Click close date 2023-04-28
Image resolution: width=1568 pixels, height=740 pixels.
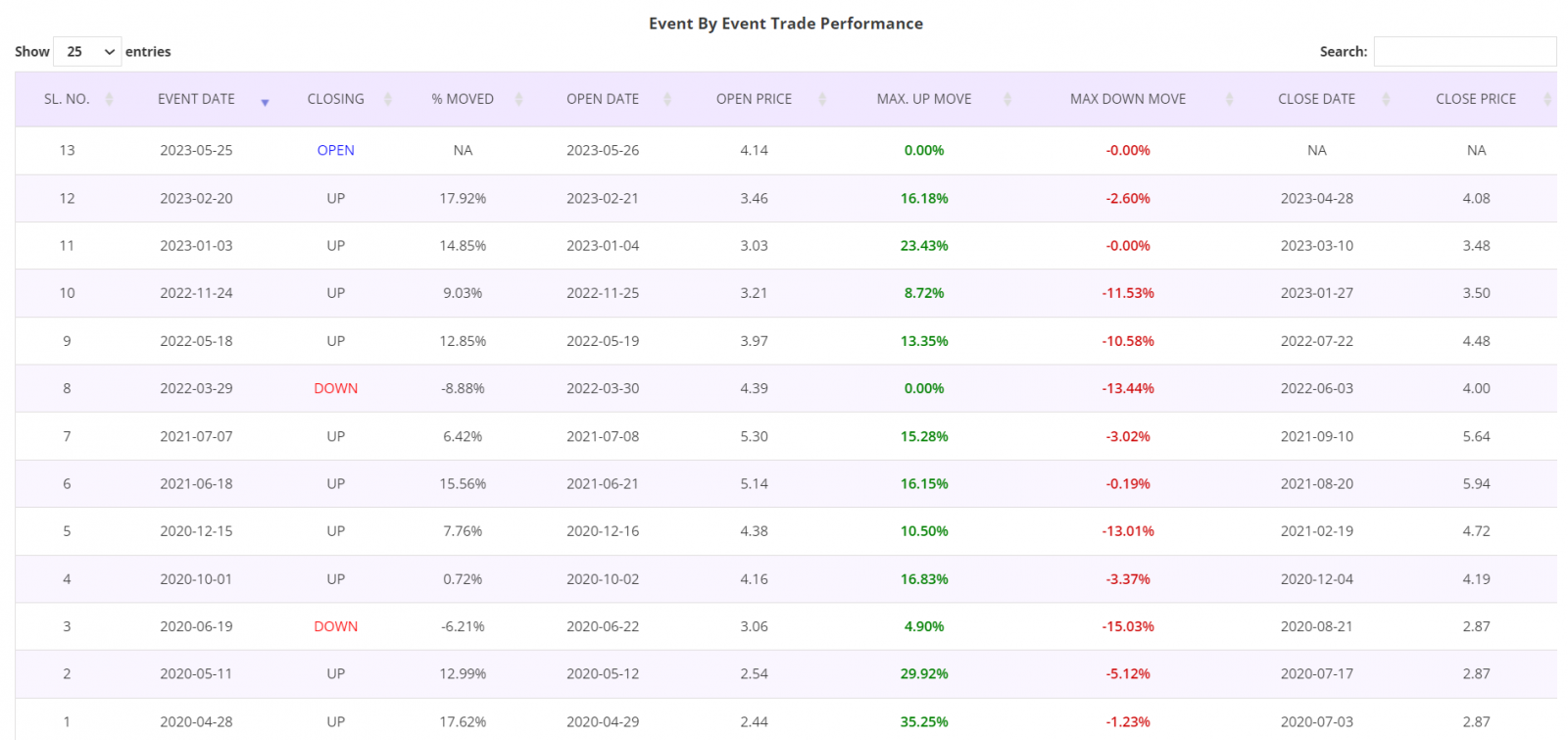1317,198
